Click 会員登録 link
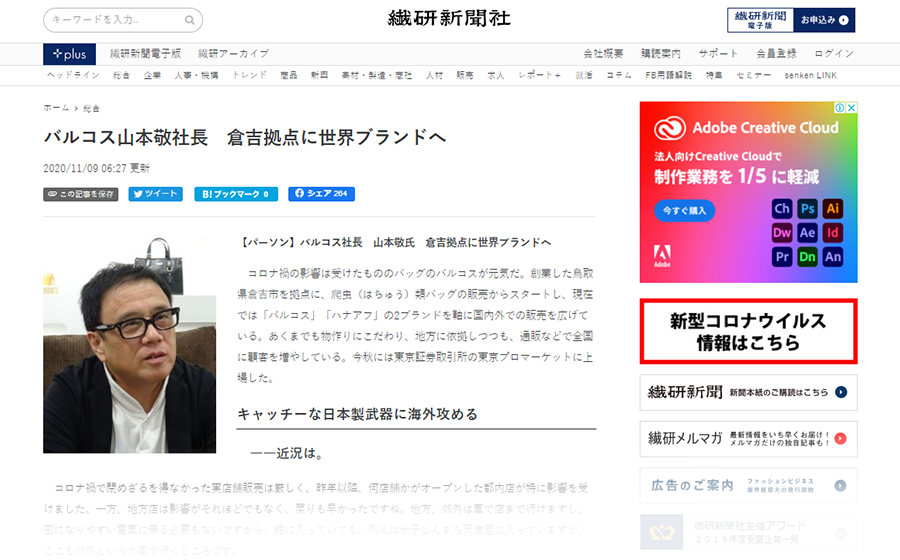This screenshot has height=560, width=900. pos(776,54)
